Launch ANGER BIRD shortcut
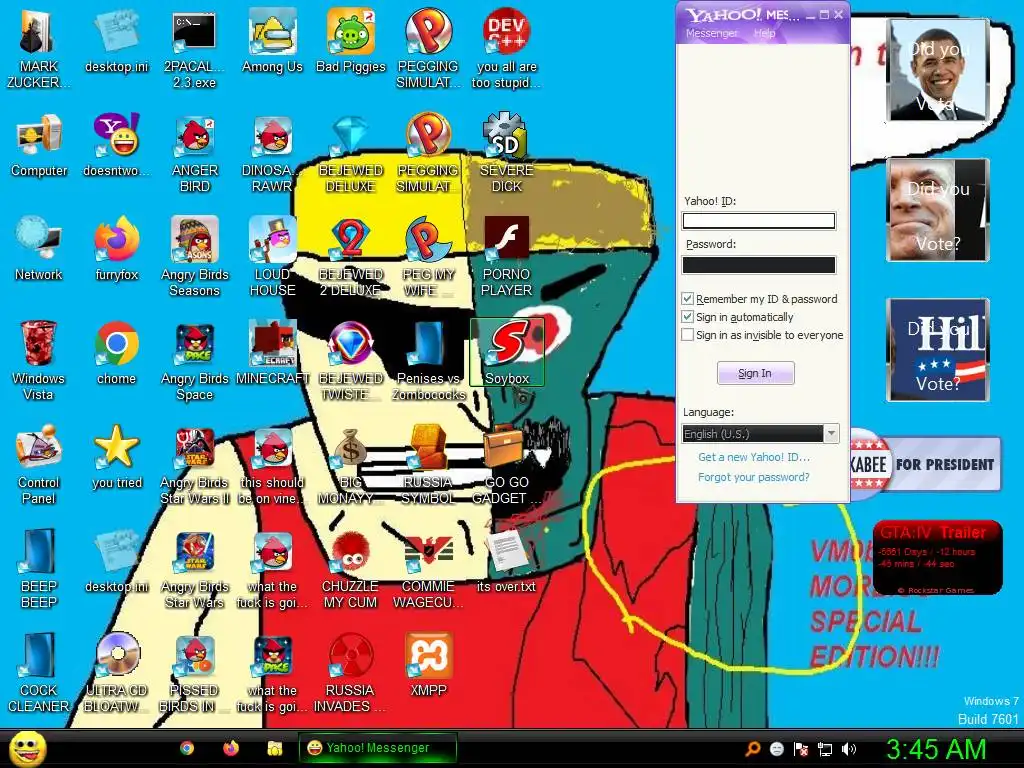The image size is (1024, 768). 194,153
